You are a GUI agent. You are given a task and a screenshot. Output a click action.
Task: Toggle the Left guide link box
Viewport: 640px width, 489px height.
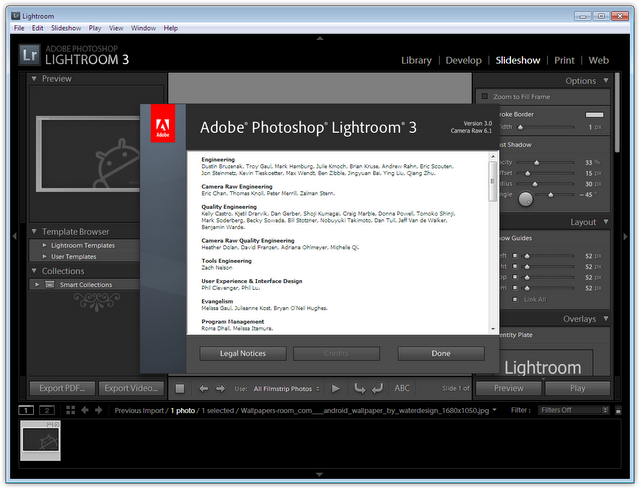coord(515,256)
